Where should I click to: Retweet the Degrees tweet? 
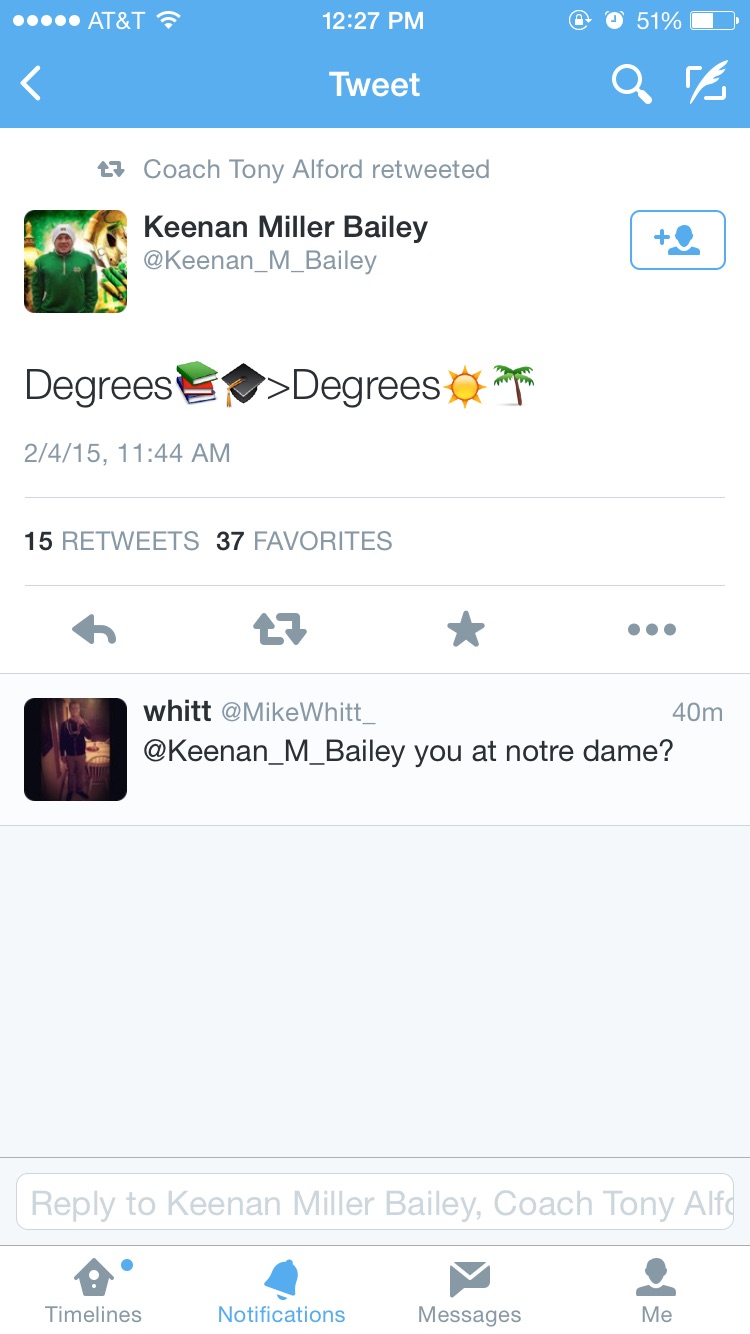pos(280,629)
